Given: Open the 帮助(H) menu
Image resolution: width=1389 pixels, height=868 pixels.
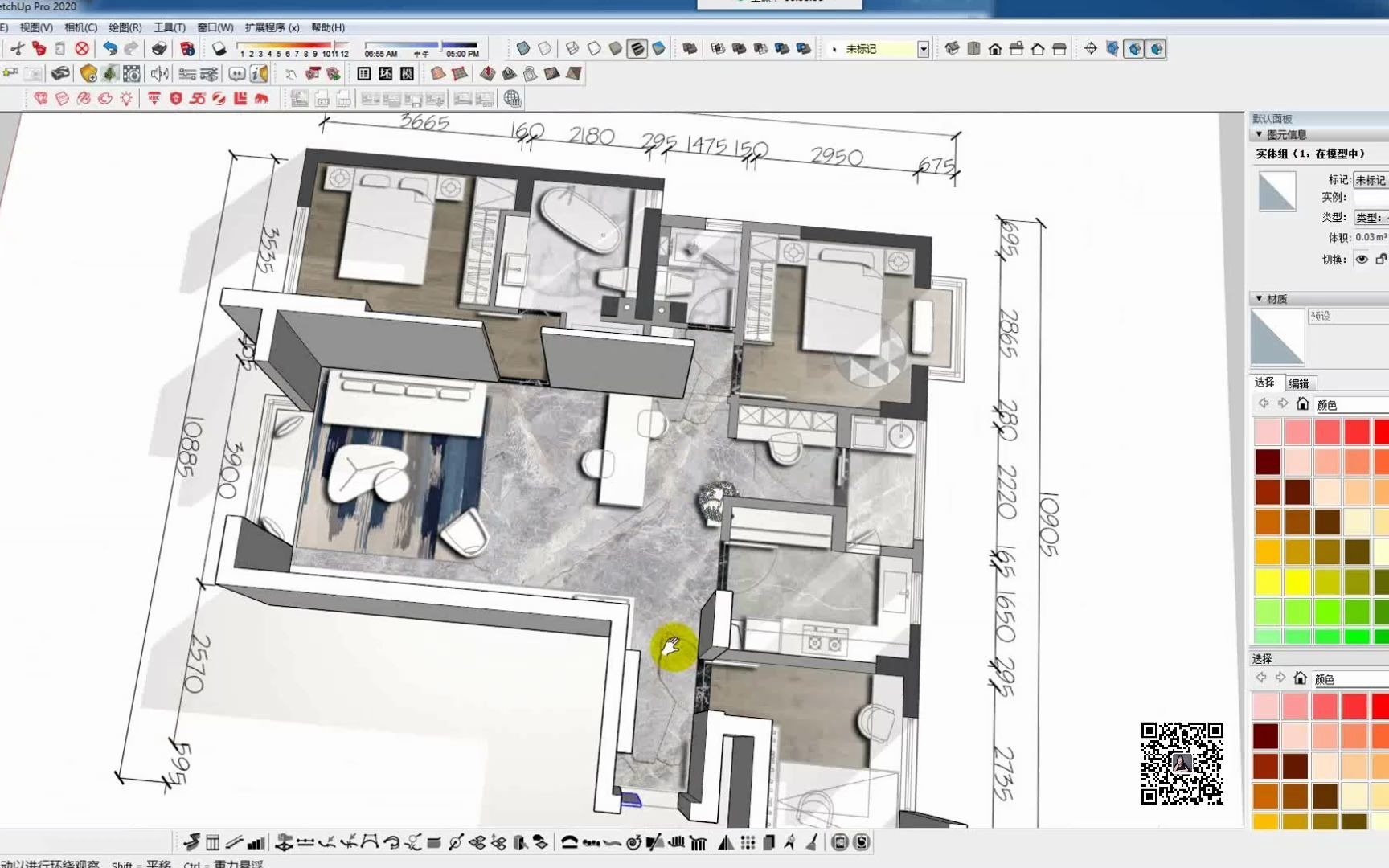Looking at the screenshot, I should [x=328, y=27].
